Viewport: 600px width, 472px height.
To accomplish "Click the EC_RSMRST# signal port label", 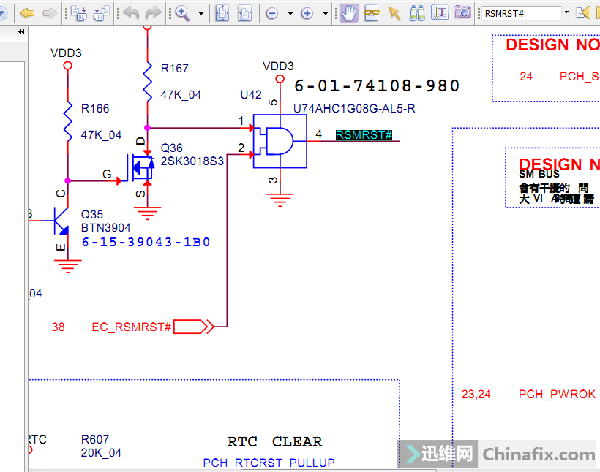I will click(133, 327).
